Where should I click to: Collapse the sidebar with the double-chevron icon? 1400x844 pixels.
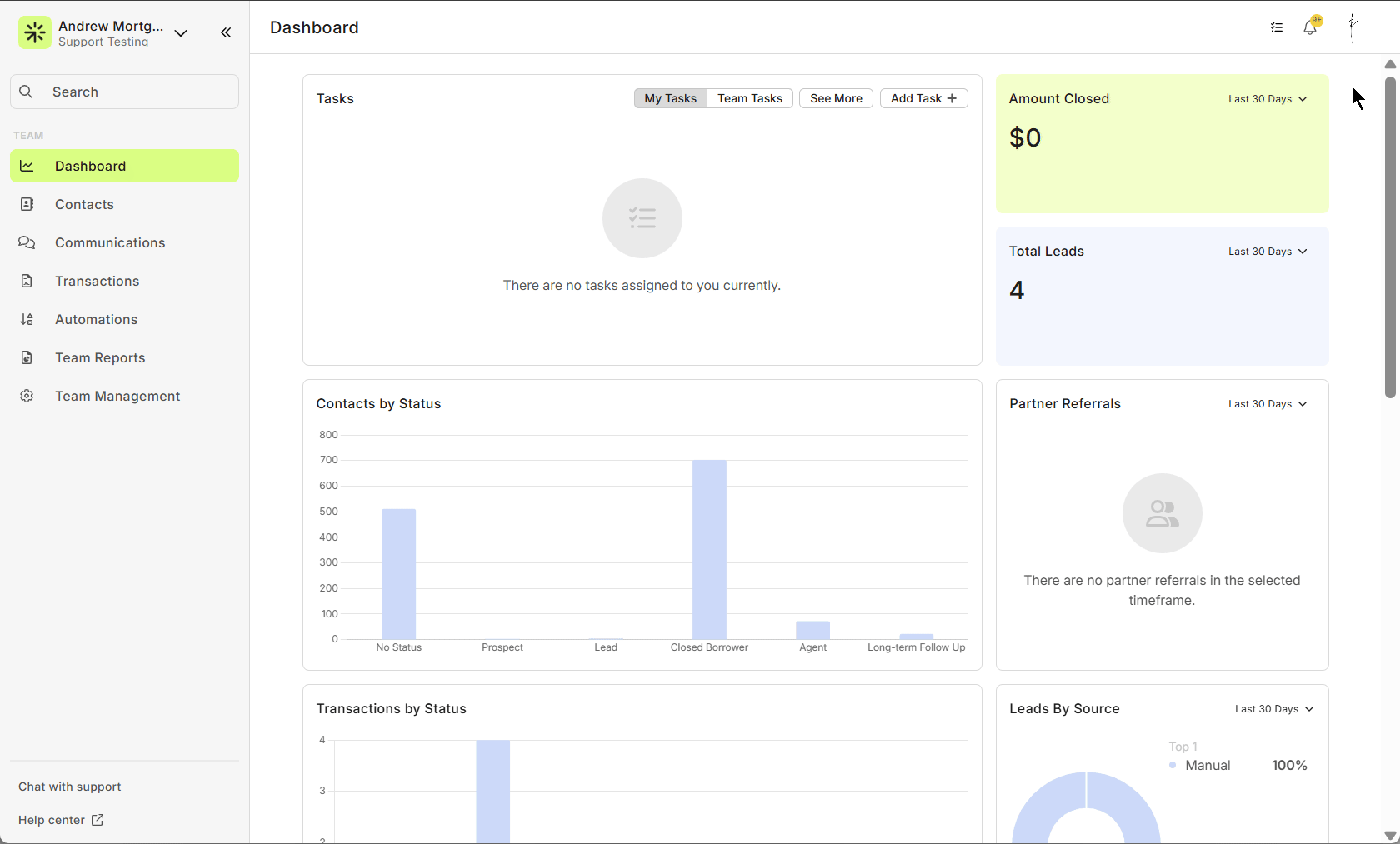pos(226,32)
